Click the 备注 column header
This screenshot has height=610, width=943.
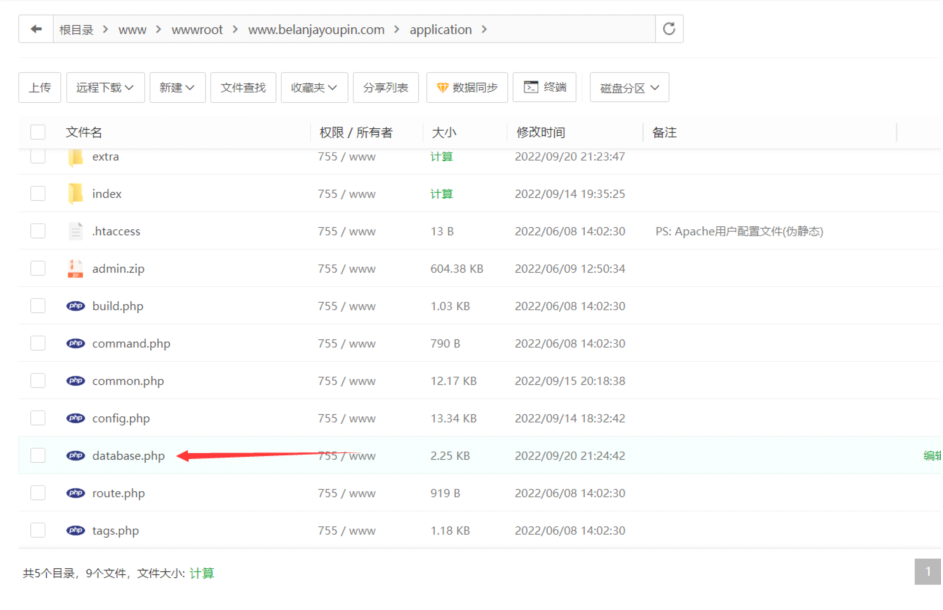[665, 132]
